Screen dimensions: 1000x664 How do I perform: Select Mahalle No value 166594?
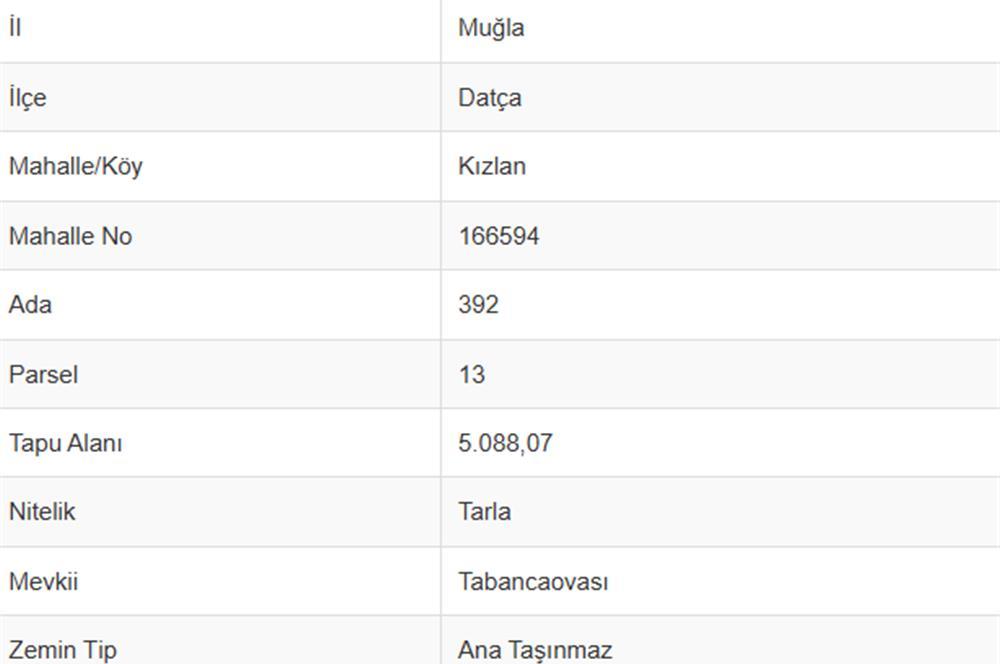499,236
